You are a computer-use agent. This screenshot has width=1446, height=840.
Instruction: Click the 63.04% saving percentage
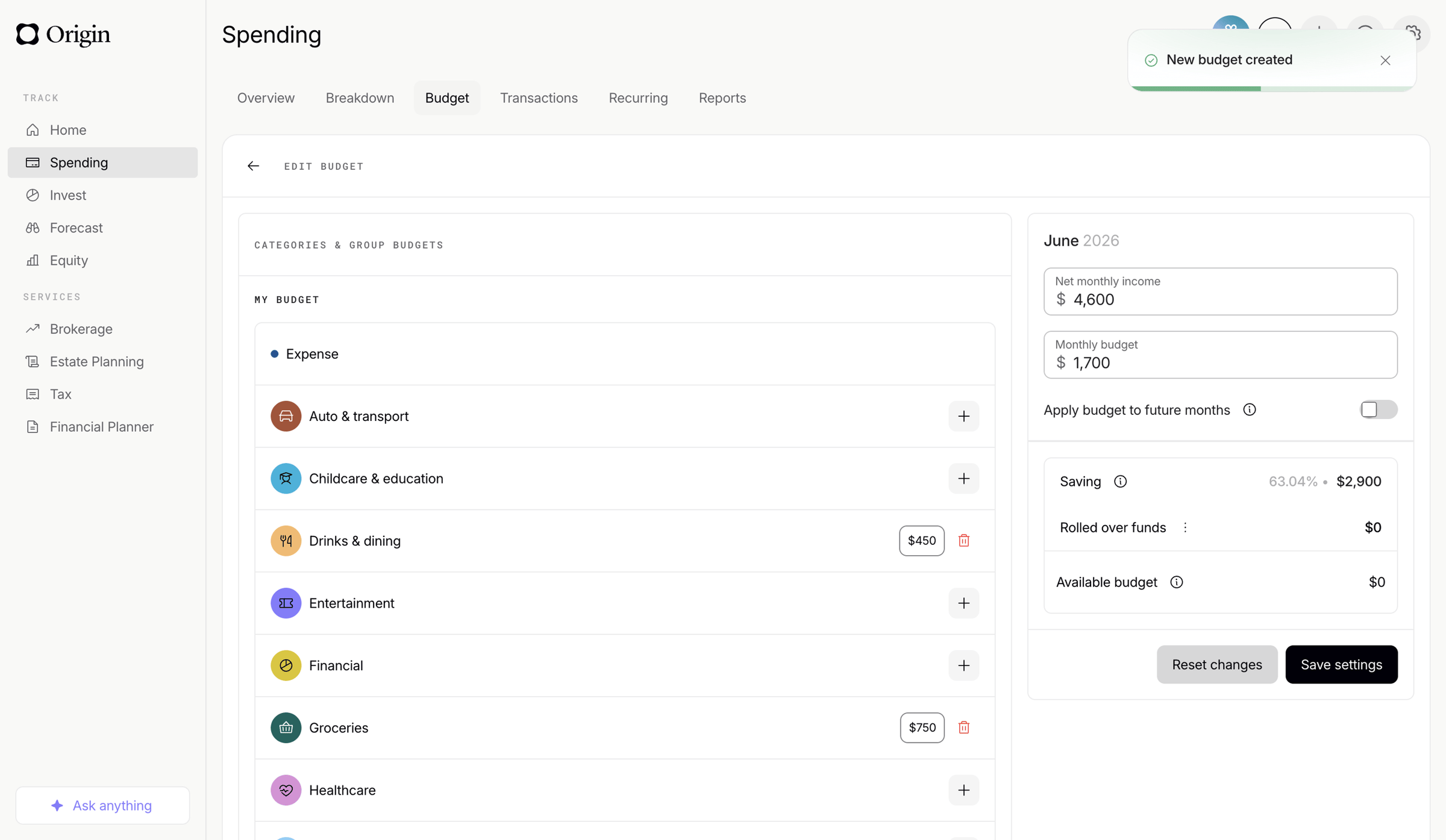point(1293,482)
